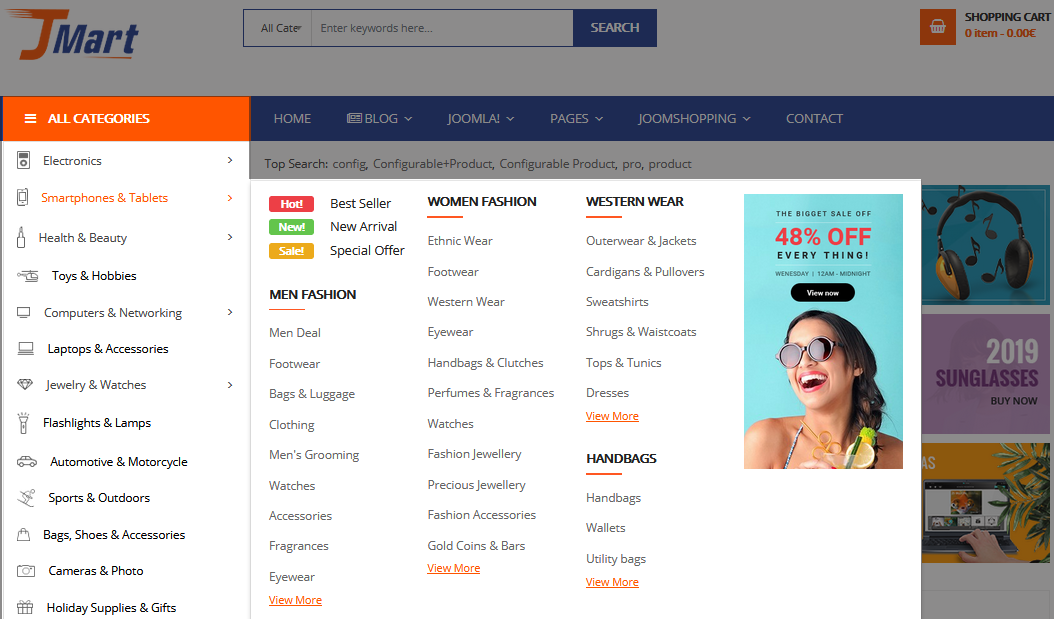Select Sports & Outdoors category
Screen dimensions: 1054x619
point(99,497)
